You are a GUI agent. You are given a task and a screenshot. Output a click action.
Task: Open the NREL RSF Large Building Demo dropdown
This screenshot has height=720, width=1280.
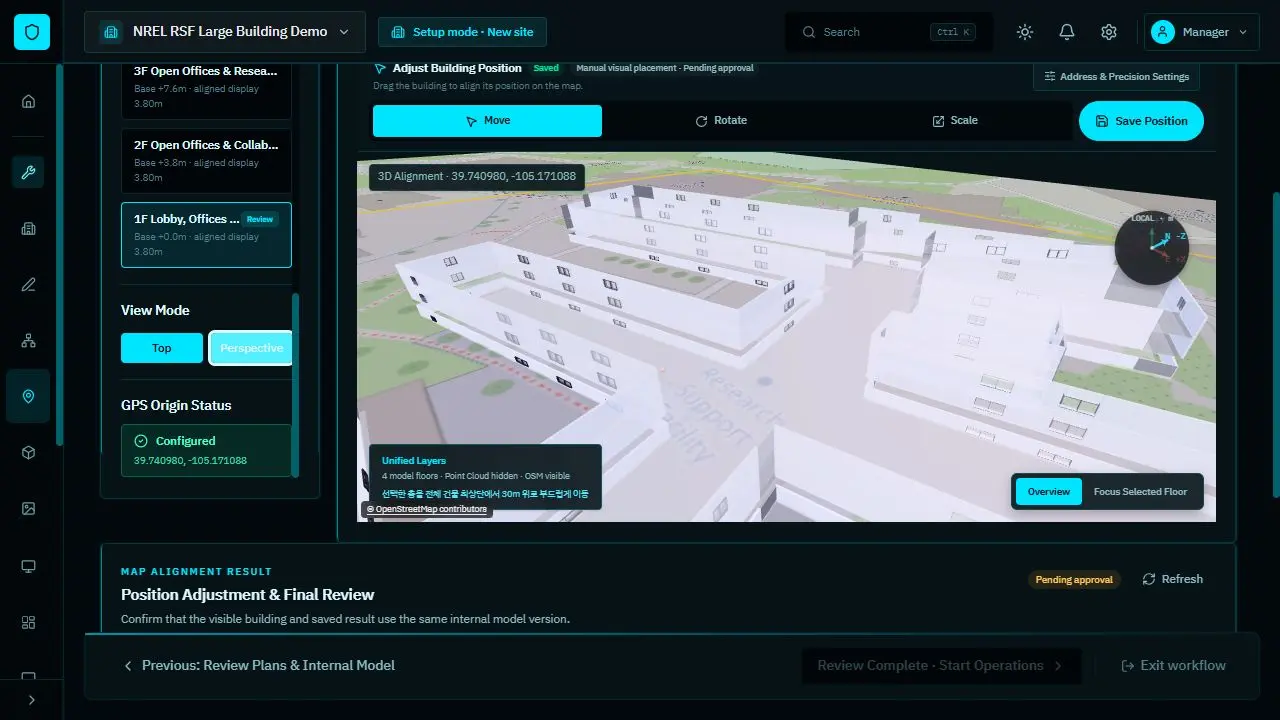point(225,32)
